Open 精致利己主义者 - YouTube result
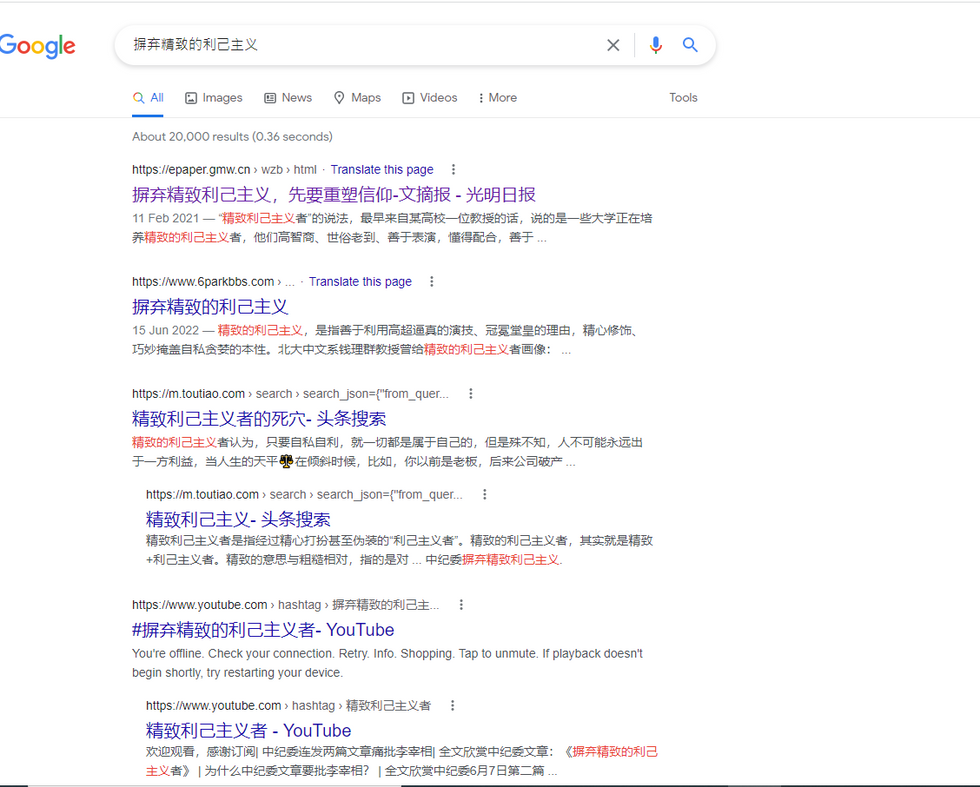The image size is (980, 787). click(248, 730)
